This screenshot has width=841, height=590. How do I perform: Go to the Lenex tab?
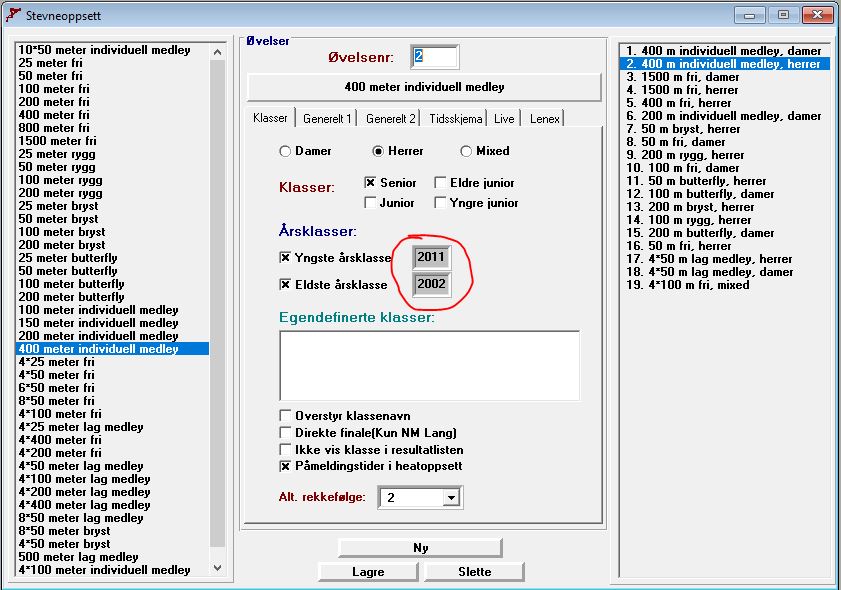(546, 118)
